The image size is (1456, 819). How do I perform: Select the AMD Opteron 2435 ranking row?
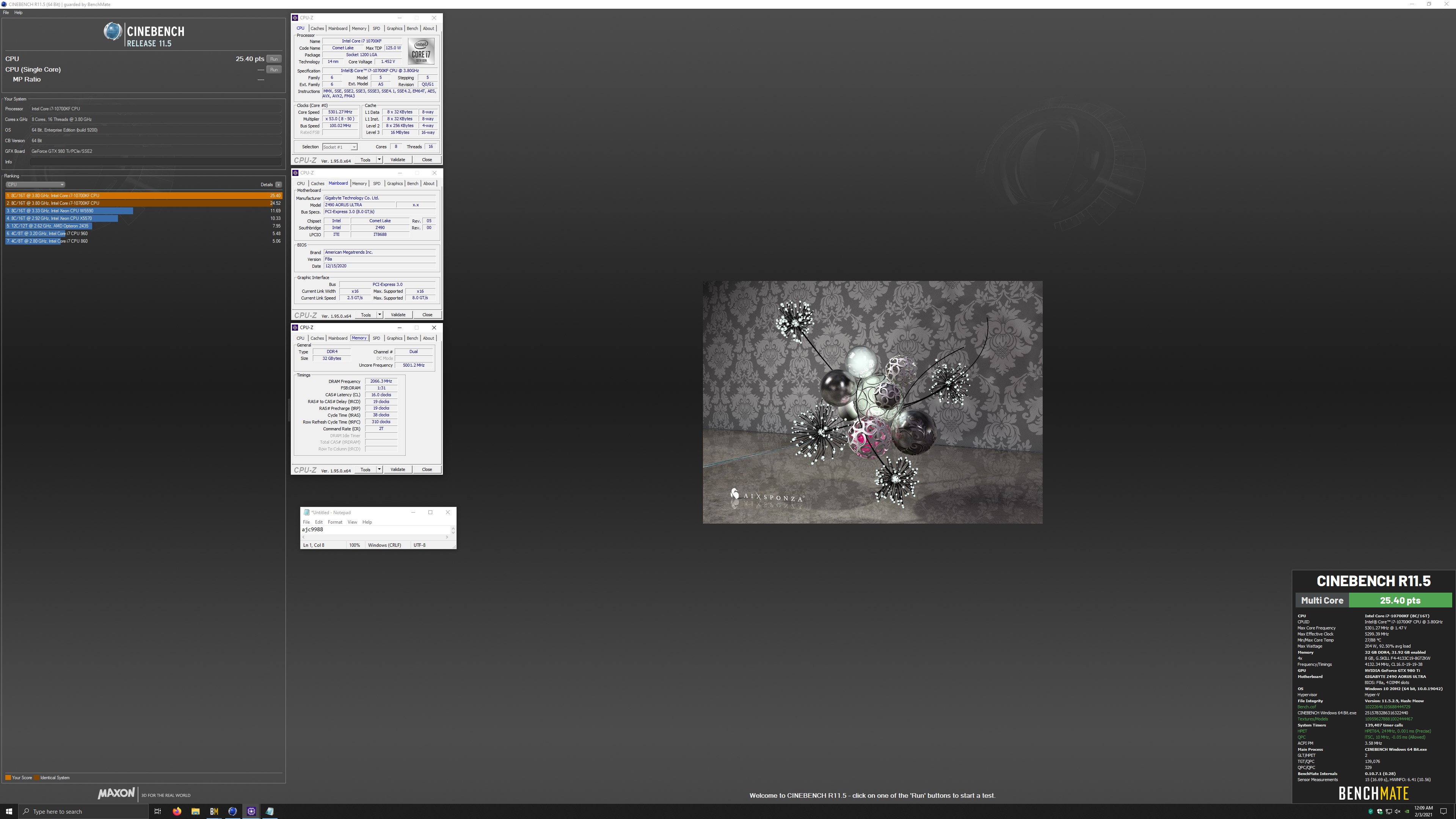point(144,226)
